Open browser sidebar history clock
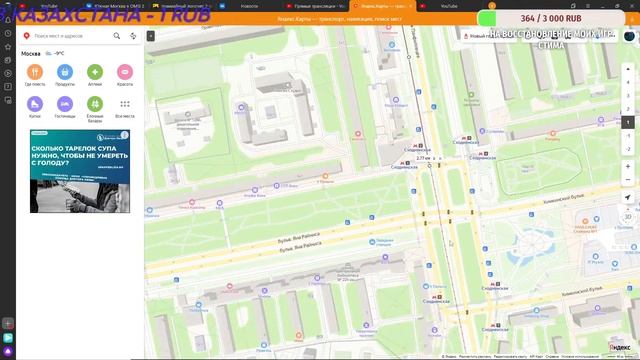 [8, 33]
